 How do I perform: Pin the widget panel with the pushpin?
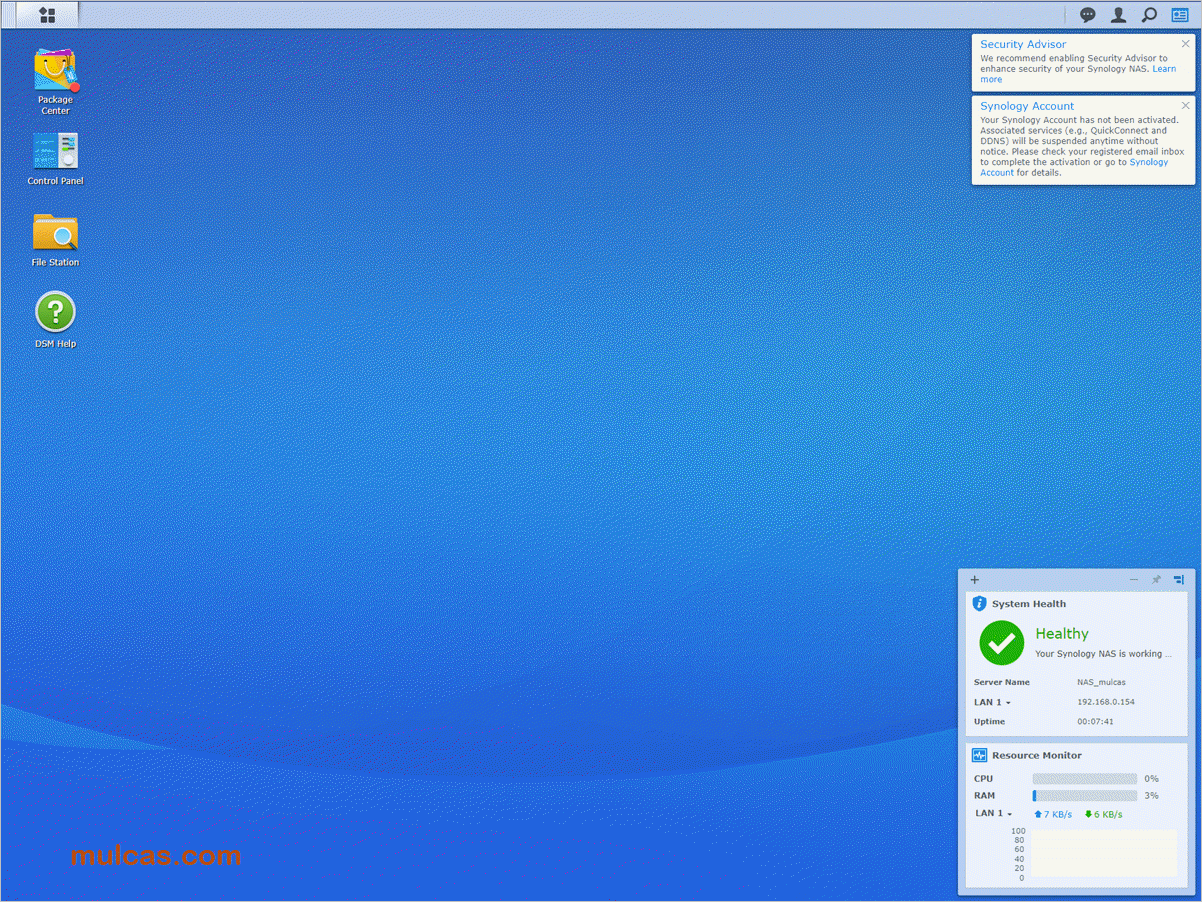tap(1156, 580)
